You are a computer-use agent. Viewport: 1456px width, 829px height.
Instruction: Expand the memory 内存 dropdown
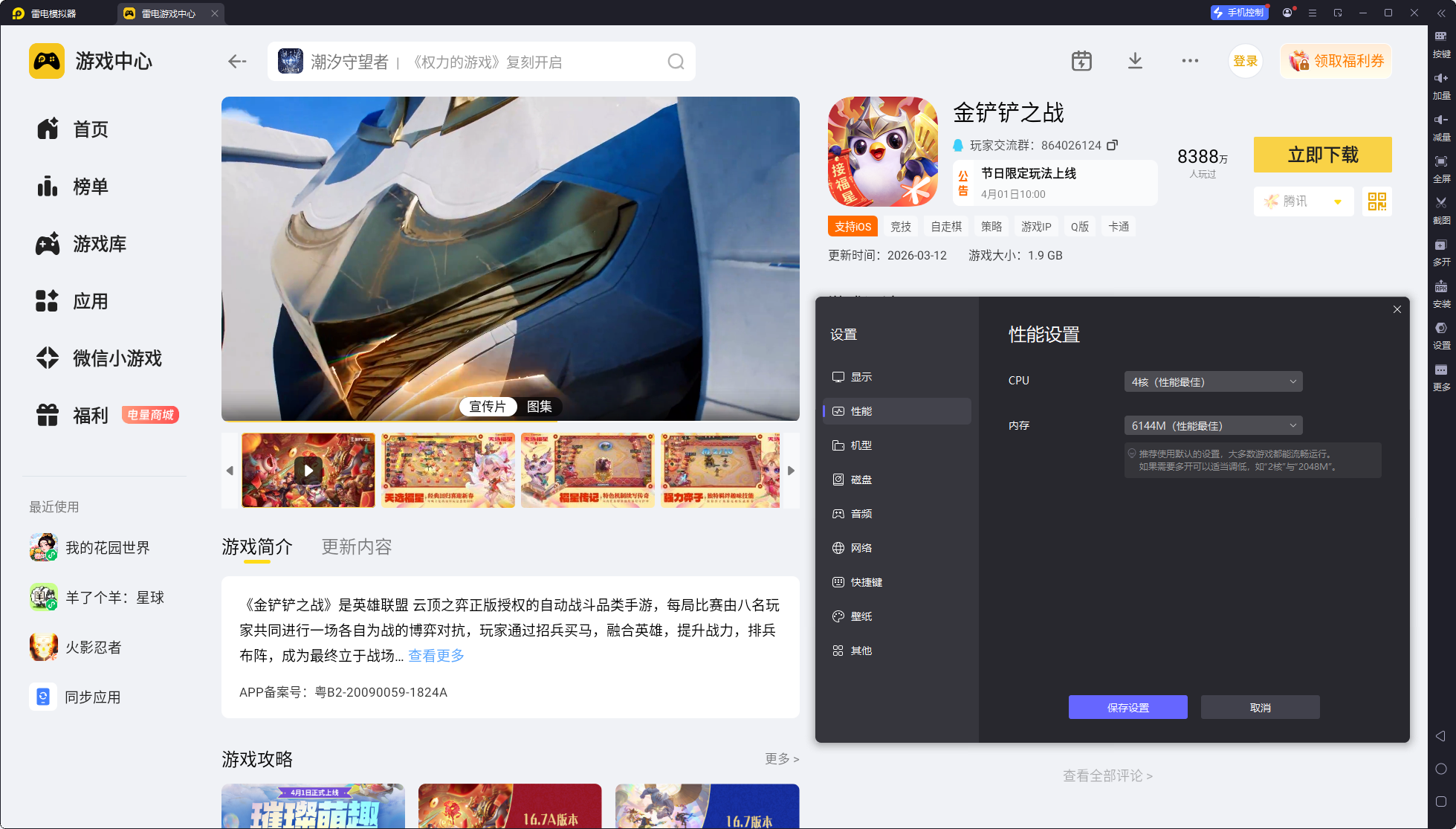[1213, 425]
